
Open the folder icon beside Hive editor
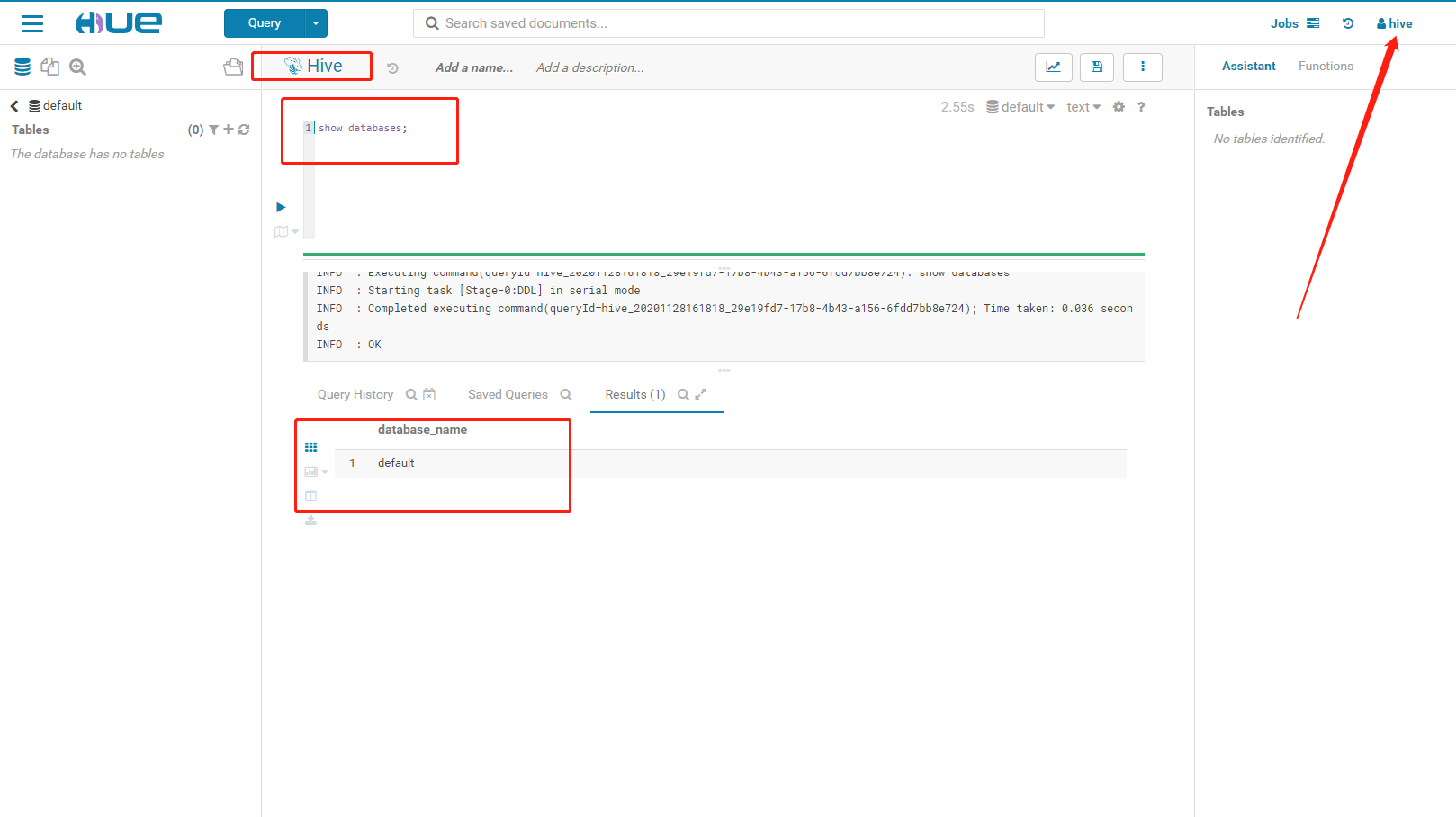[233, 67]
